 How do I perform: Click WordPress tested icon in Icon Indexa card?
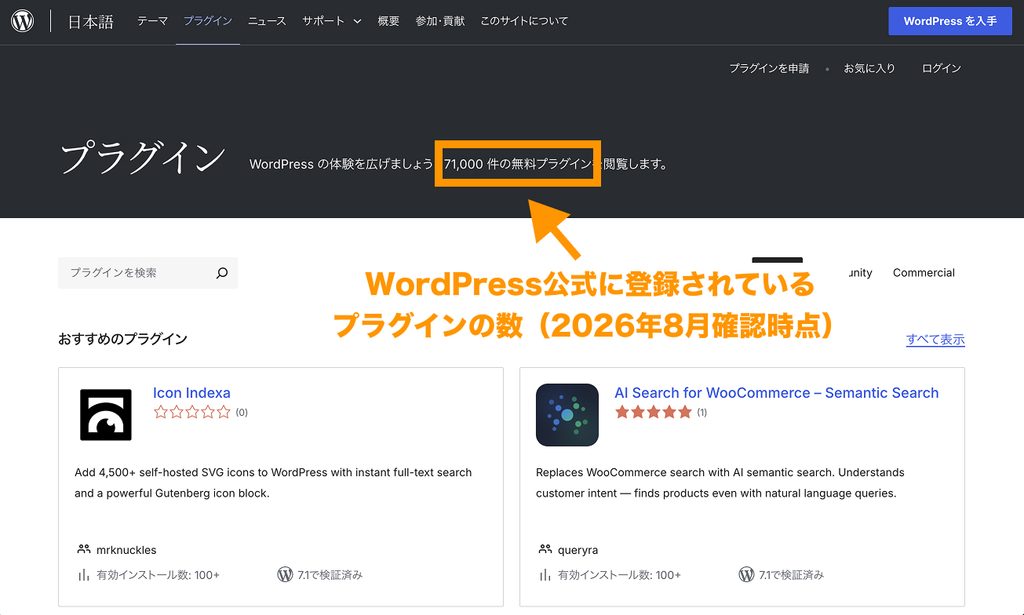285,575
